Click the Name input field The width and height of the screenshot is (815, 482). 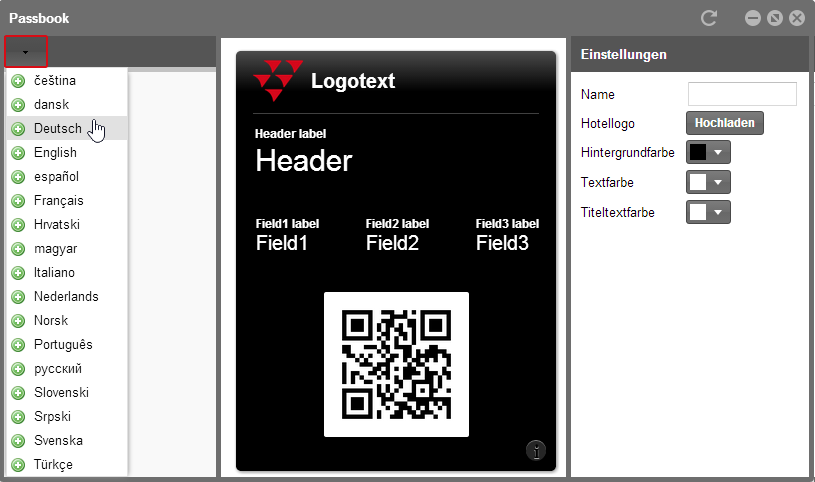click(x=742, y=94)
